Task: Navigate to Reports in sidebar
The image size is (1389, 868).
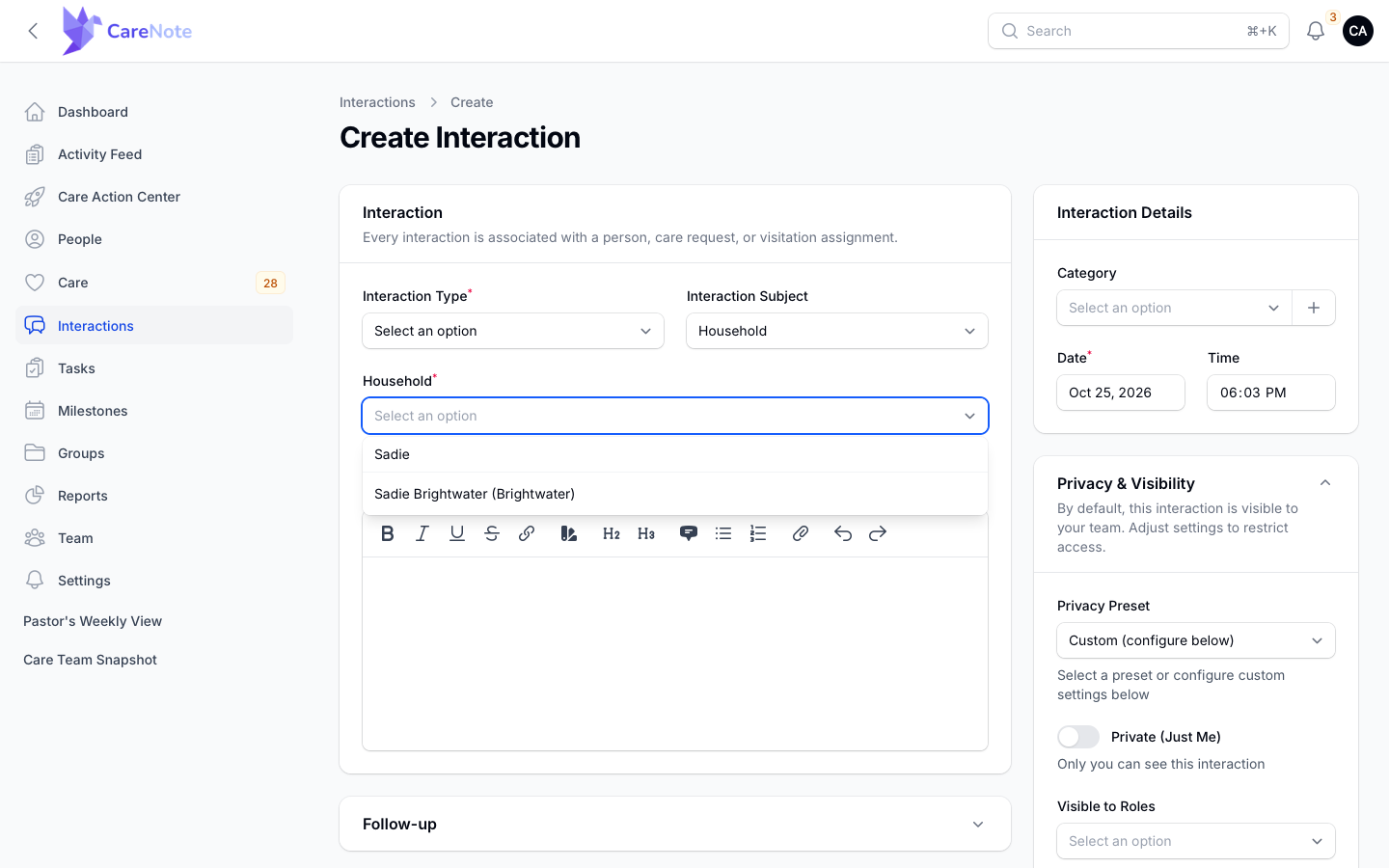Action: coord(154,496)
